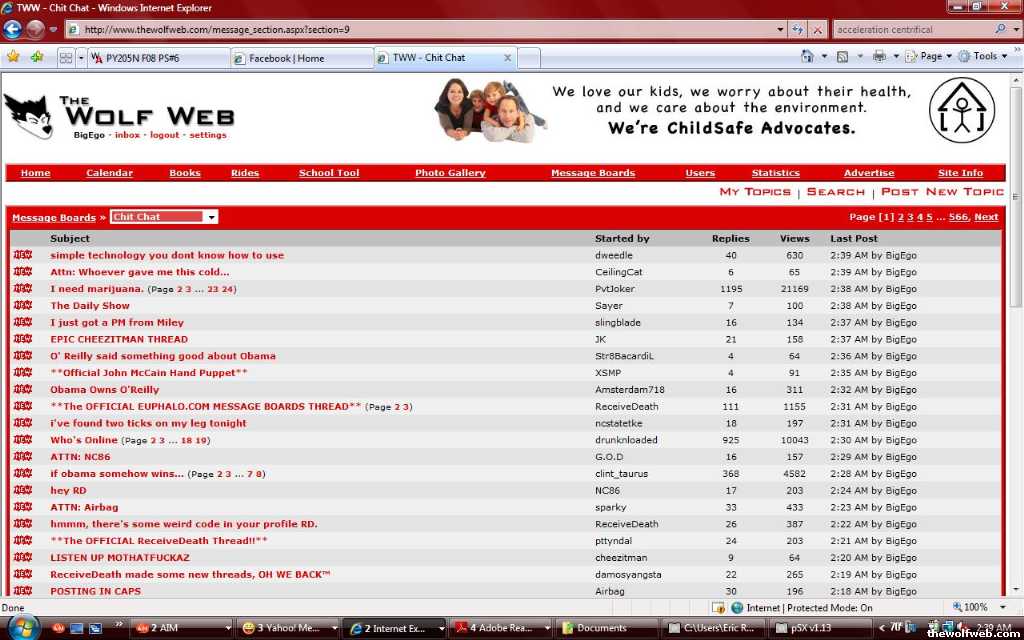
Task: Click the Add to Favorites icon
Action: tap(37, 57)
